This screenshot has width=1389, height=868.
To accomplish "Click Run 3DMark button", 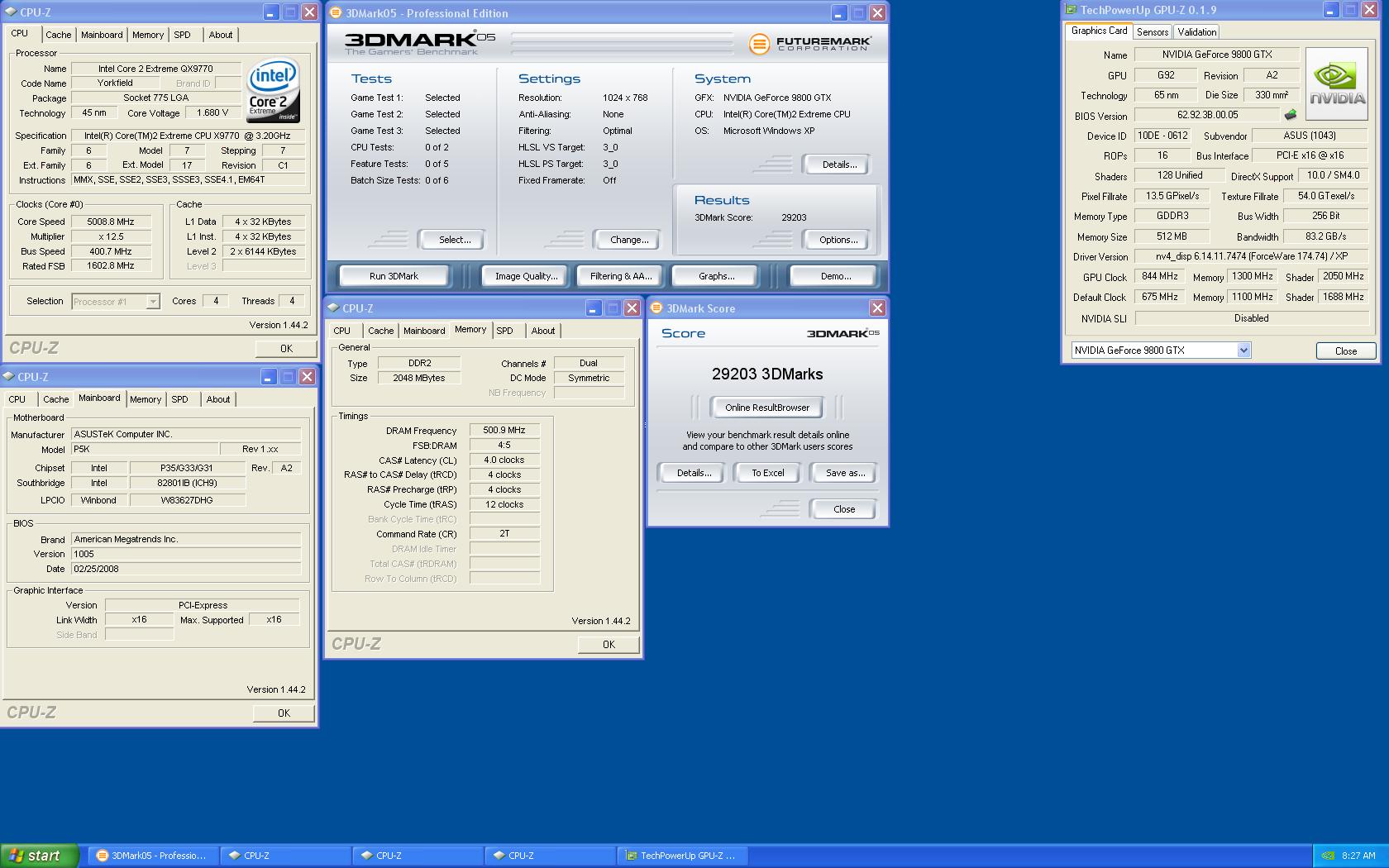I will (394, 276).
